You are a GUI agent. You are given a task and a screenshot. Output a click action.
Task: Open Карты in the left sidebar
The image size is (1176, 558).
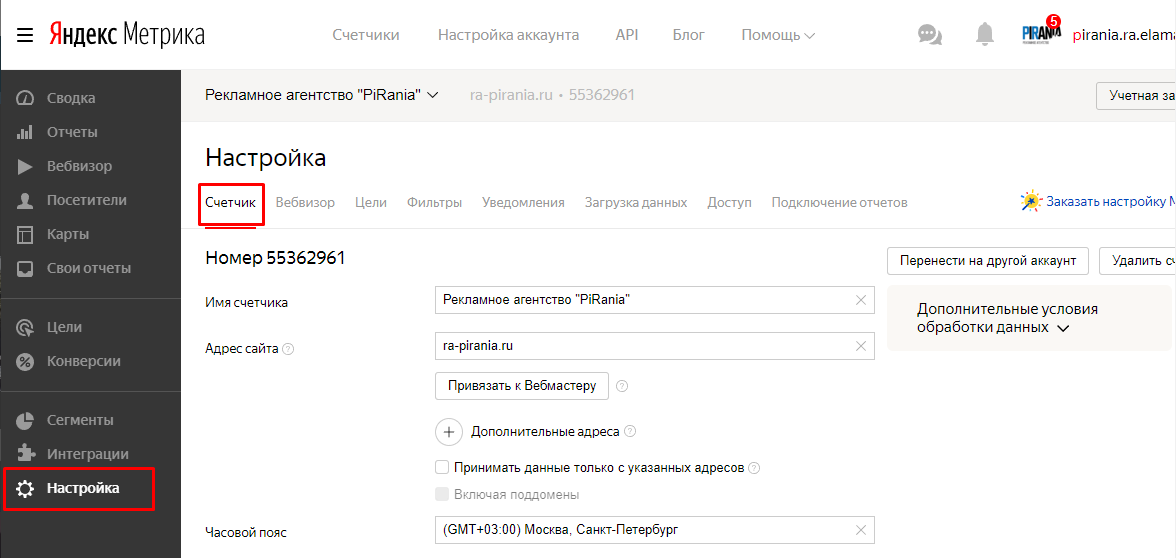pyautogui.click(x=67, y=234)
